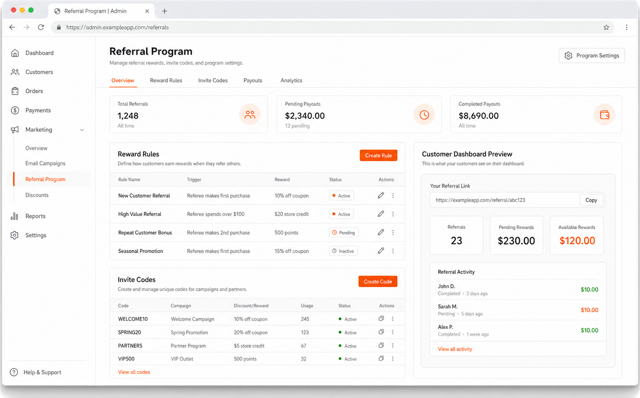This screenshot has width=640, height=398.
Task: Close the Referral Program browser tab
Action: (x=147, y=11)
